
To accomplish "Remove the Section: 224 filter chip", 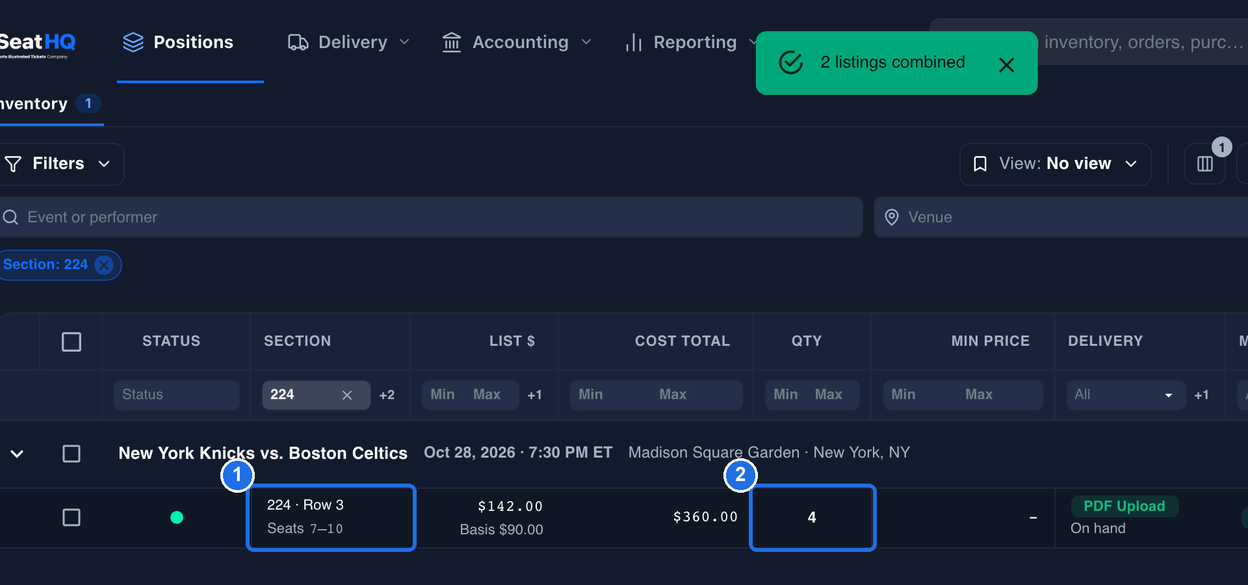I will [x=104, y=265].
